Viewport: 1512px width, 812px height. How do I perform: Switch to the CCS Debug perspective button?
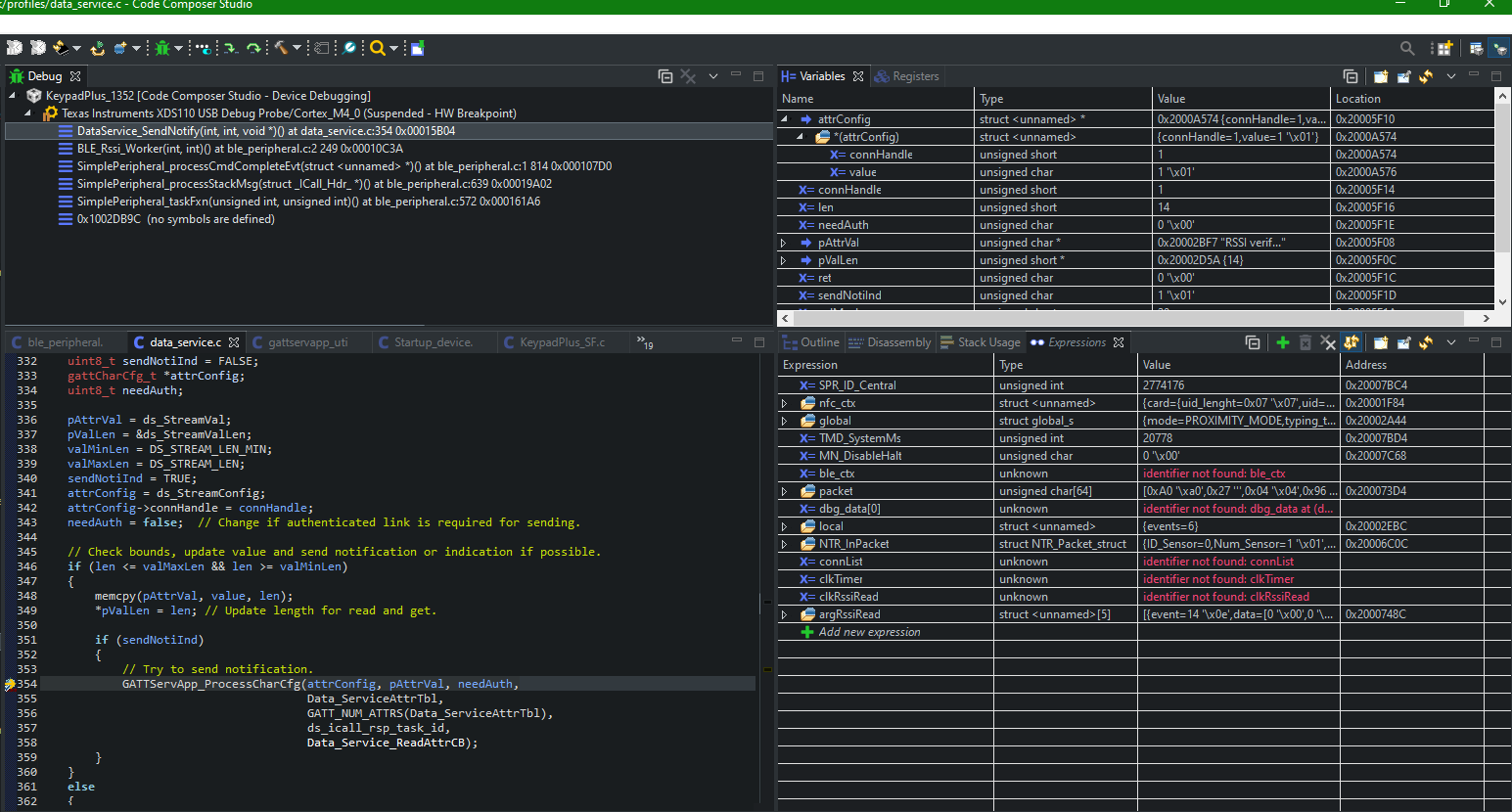tap(1498, 48)
